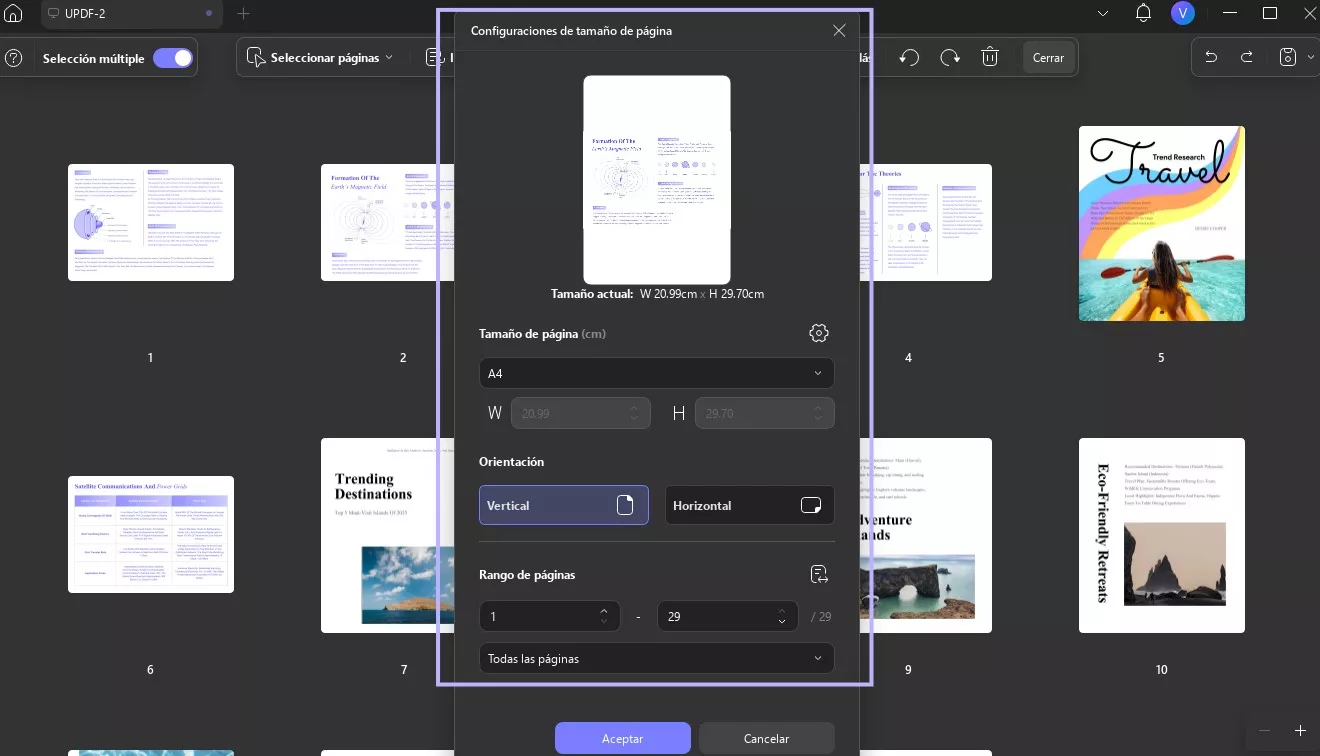
Task: Select Vertical orientation
Action: (x=564, y=505)
